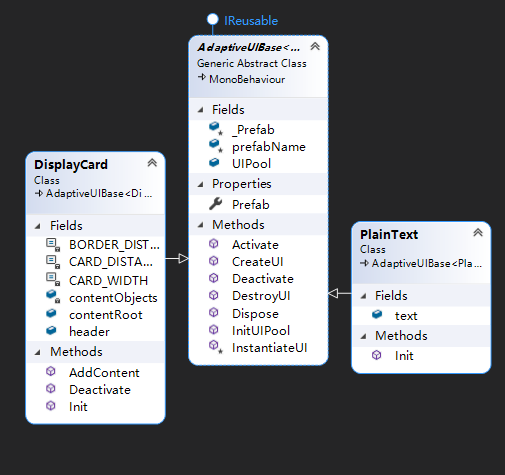Screen dimensions: 505x475
Task: Collapse the DisplayCard class box with chevron
Action: tap(152, 163)
